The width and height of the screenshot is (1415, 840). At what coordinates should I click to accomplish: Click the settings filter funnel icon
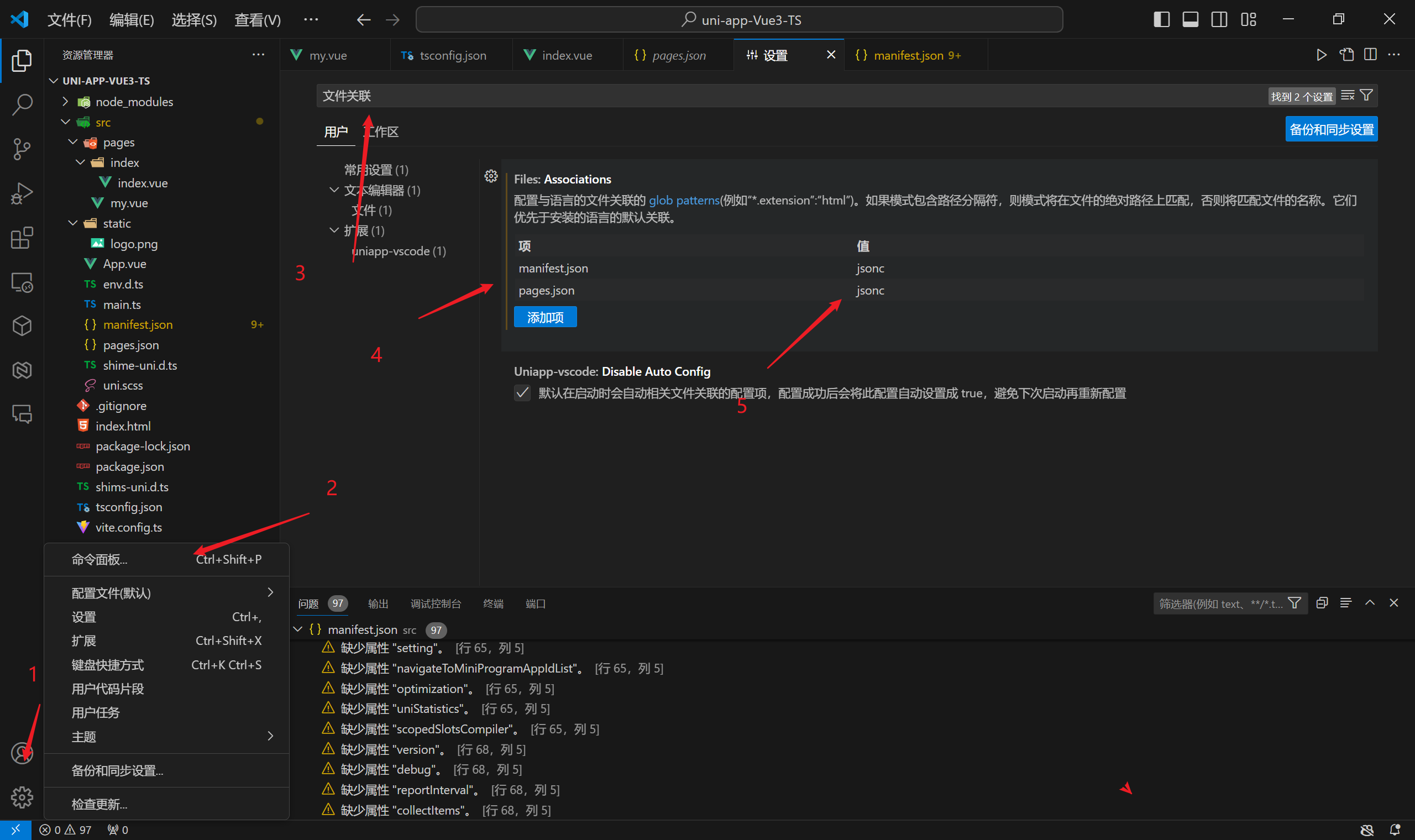(1366, 96)
